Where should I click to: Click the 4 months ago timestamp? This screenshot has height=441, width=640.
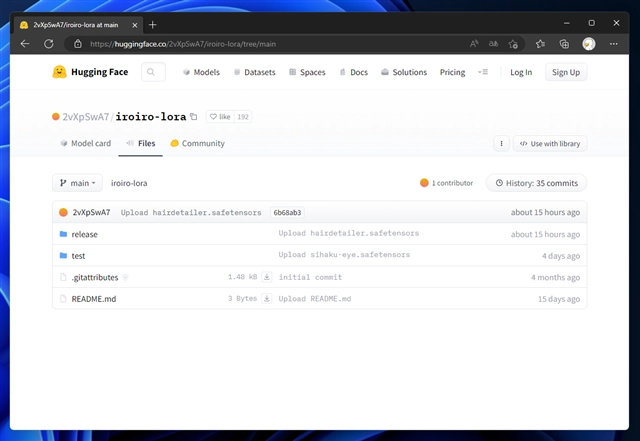coord(555,278)
